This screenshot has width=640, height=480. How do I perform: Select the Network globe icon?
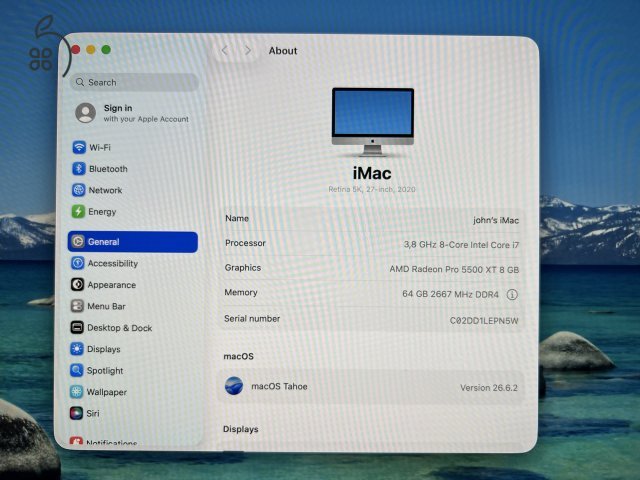pos(78,190)
